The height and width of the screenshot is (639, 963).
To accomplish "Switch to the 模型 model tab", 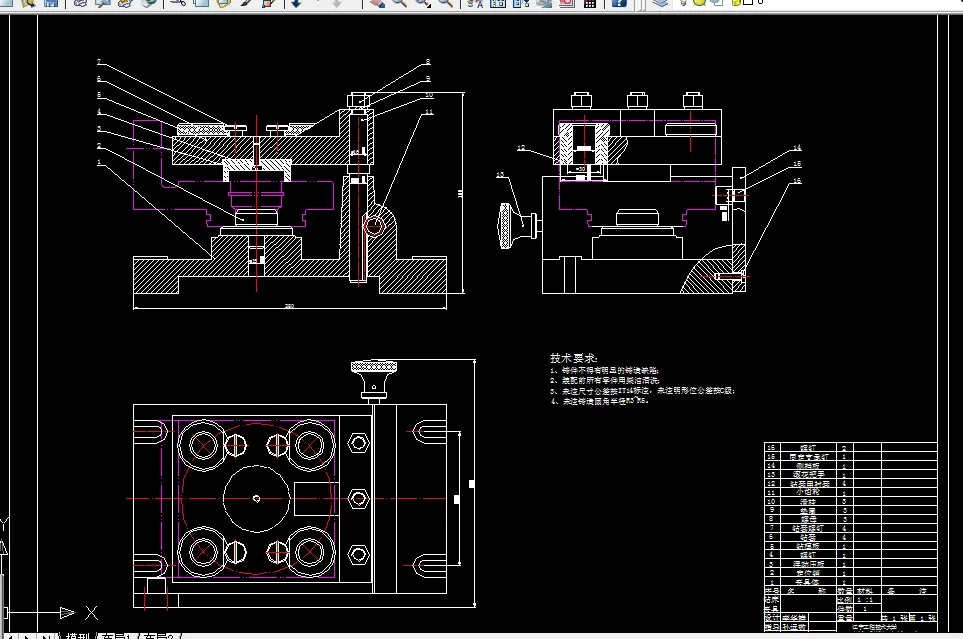I will point(77,636).
